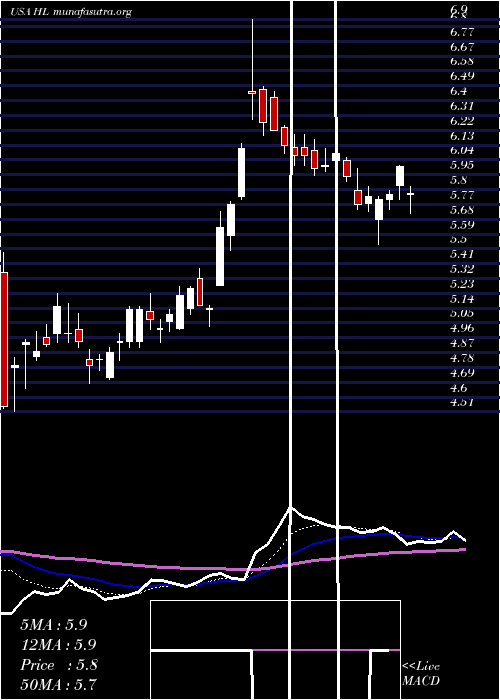Select the 6.77 price axis label
The width and height of the screenshot is (500, 700).
pos(462,32)
